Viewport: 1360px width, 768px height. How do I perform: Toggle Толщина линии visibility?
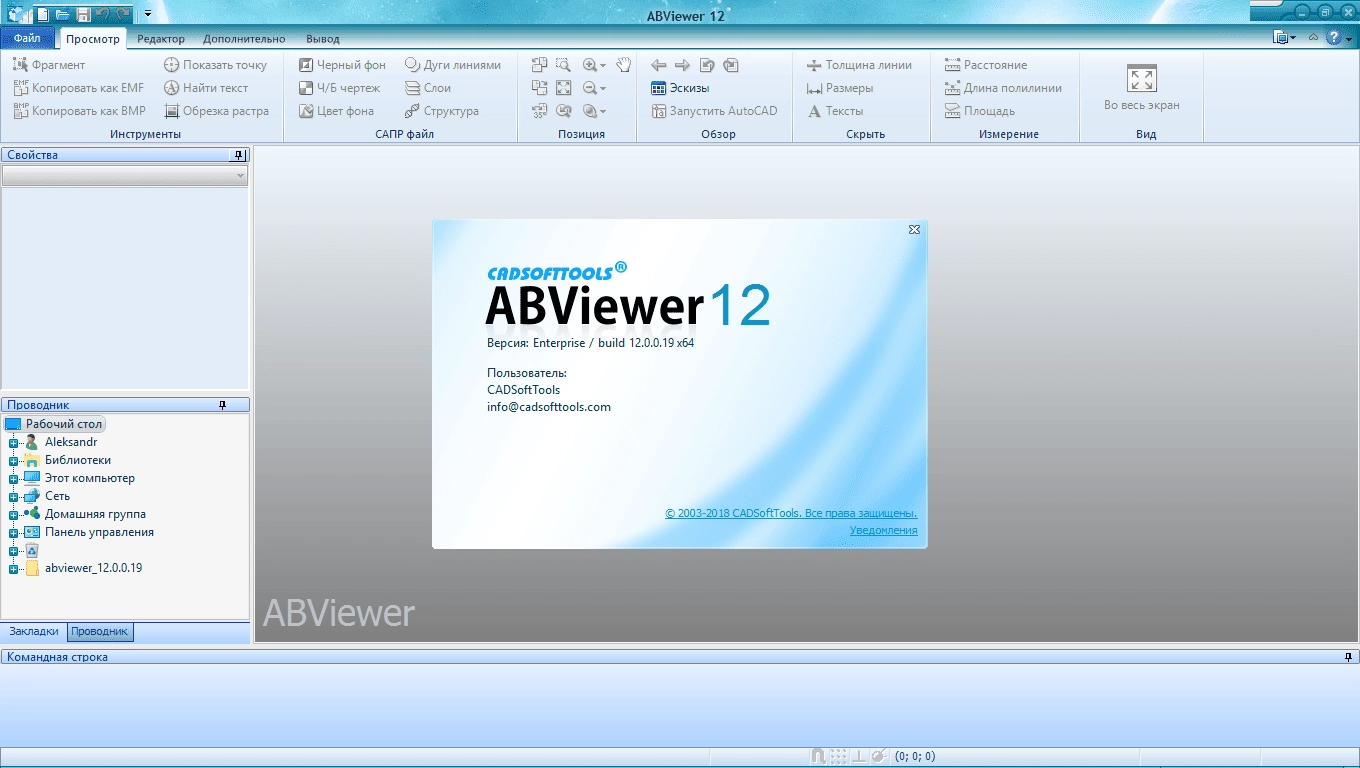859,65
